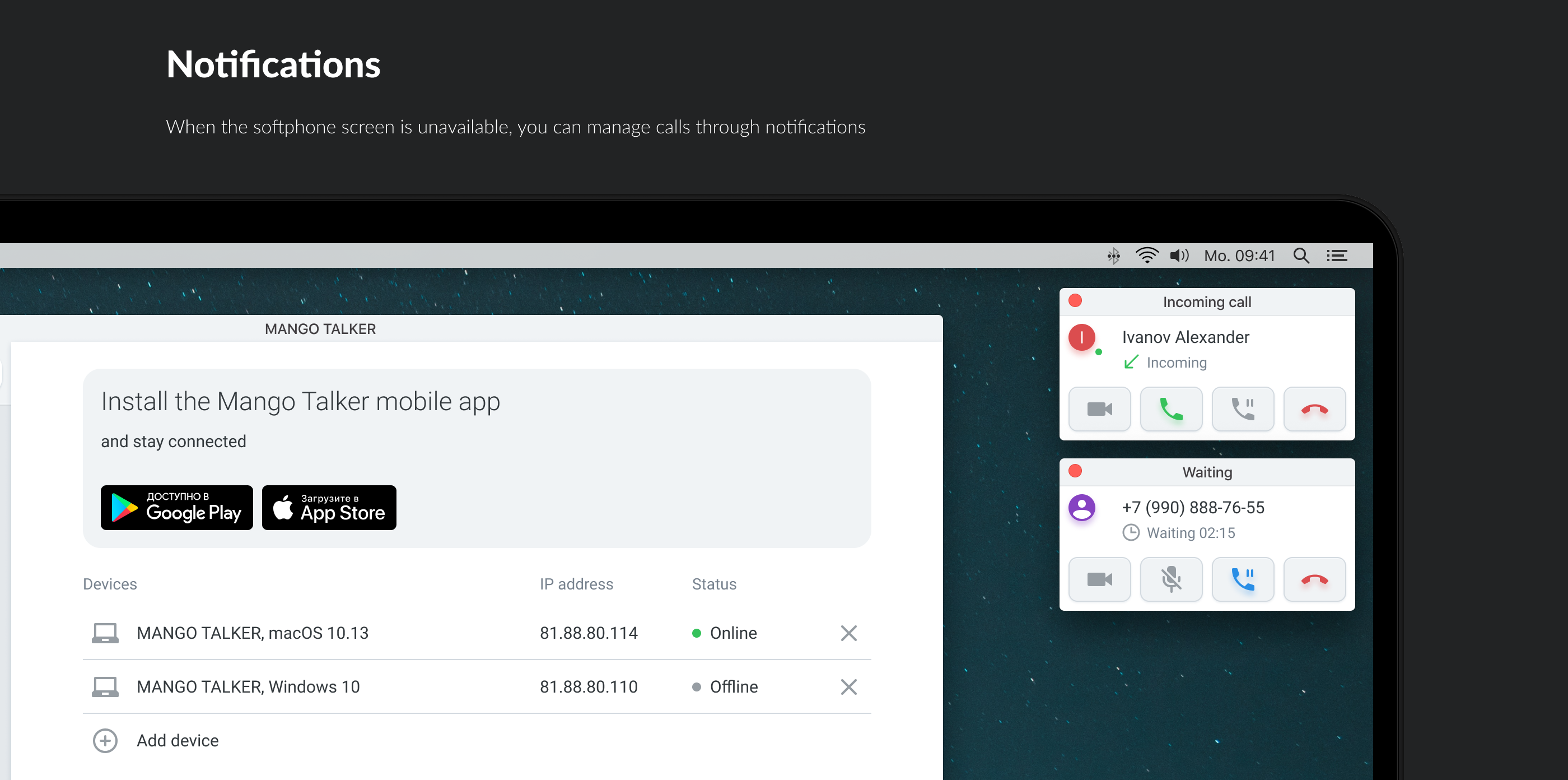Screen dimensions: 1568x780
Task: Start video in Waiting call notification
Action: 1099,579
